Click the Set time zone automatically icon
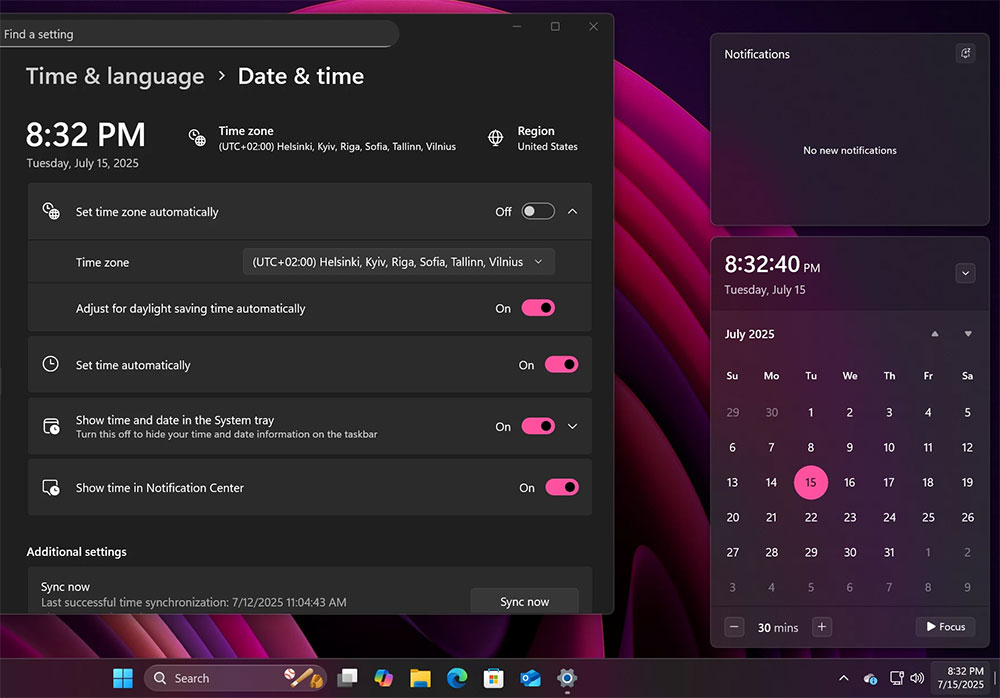 point(51,211)
